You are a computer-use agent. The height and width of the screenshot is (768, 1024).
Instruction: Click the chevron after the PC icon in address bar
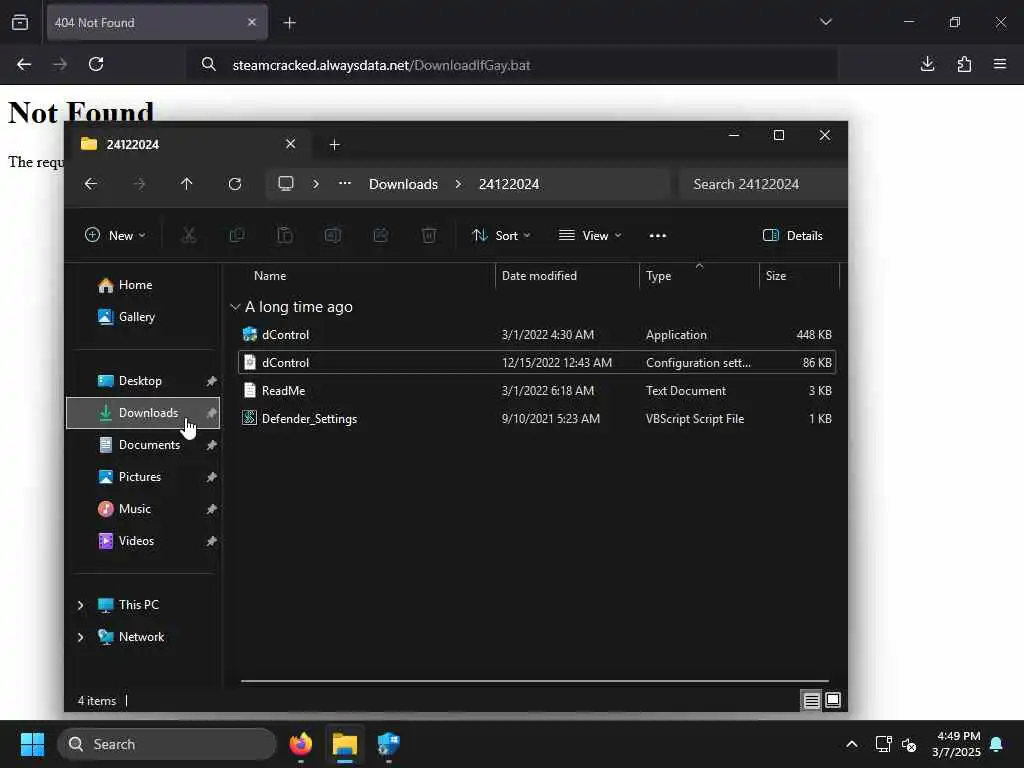pos(316,184)
